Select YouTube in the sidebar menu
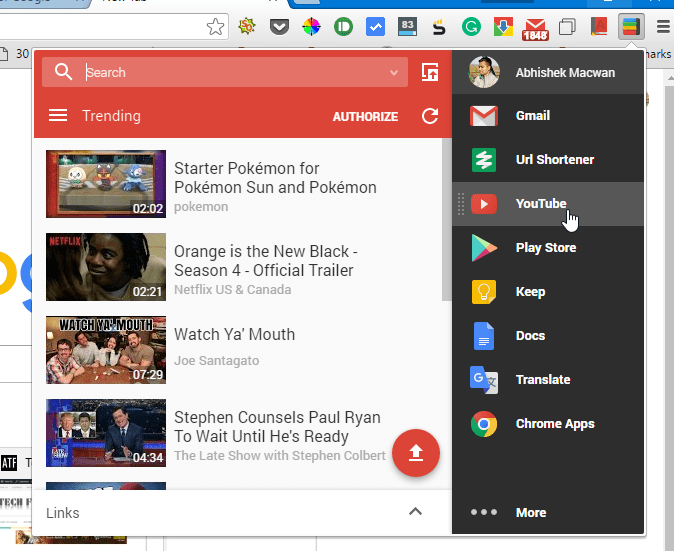 click(x=548, y=204)
